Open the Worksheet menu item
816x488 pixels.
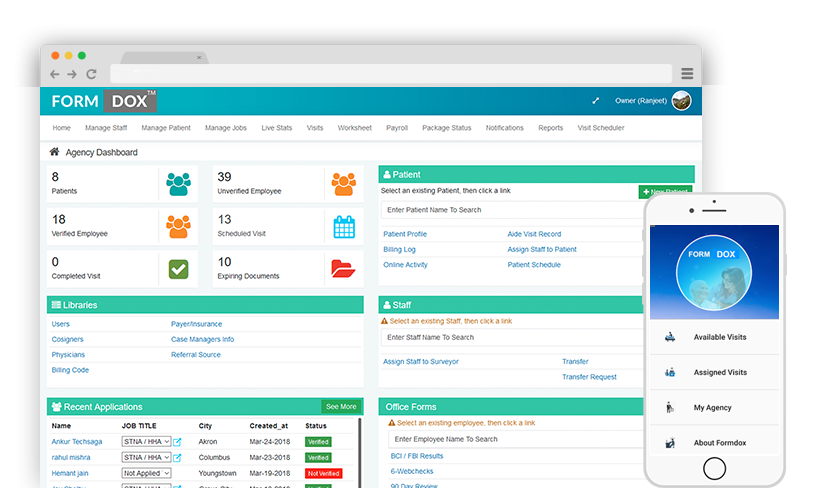pyautogui.click(x=354, y=128)
